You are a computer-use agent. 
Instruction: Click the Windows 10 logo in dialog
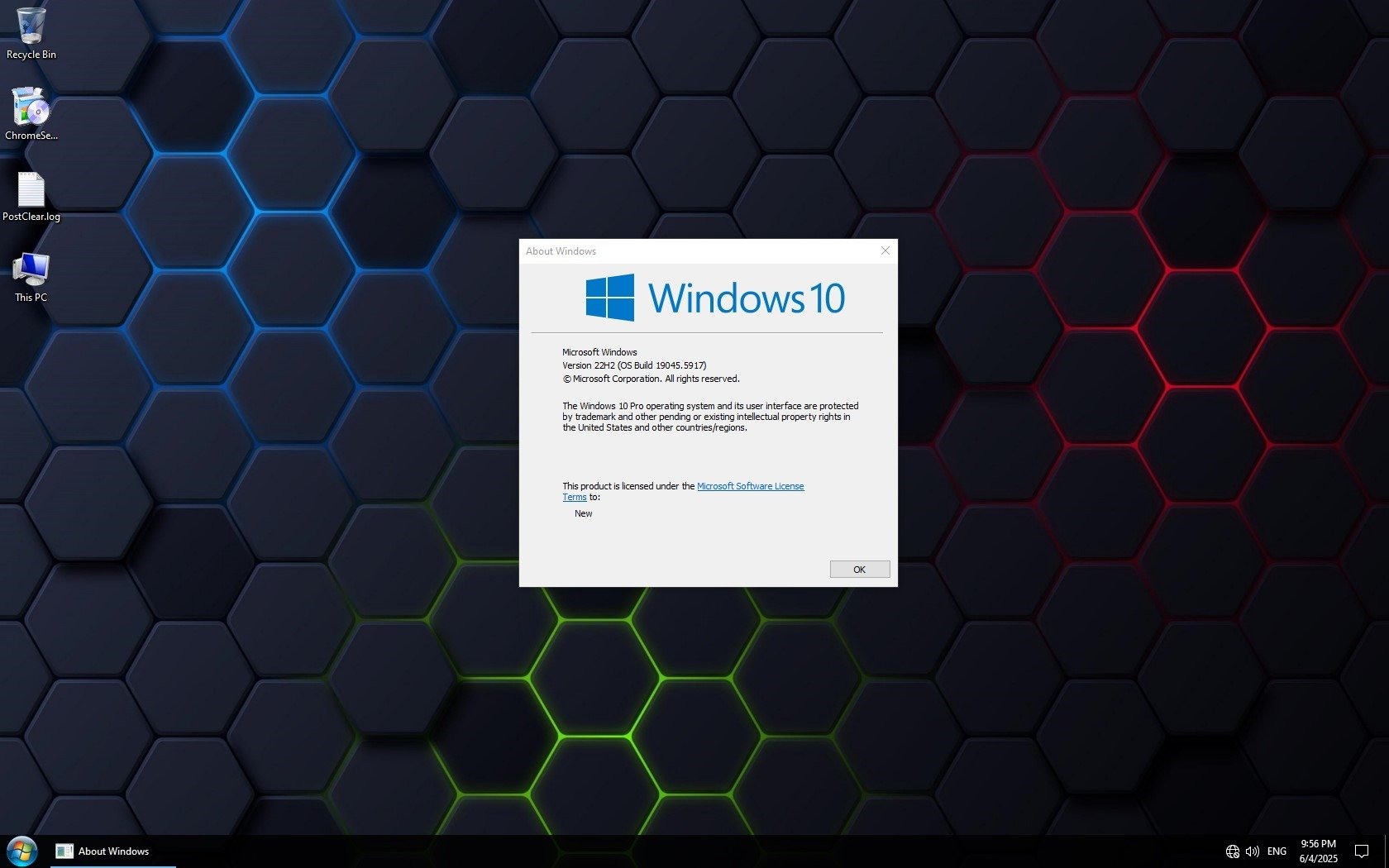click(715, 298)
